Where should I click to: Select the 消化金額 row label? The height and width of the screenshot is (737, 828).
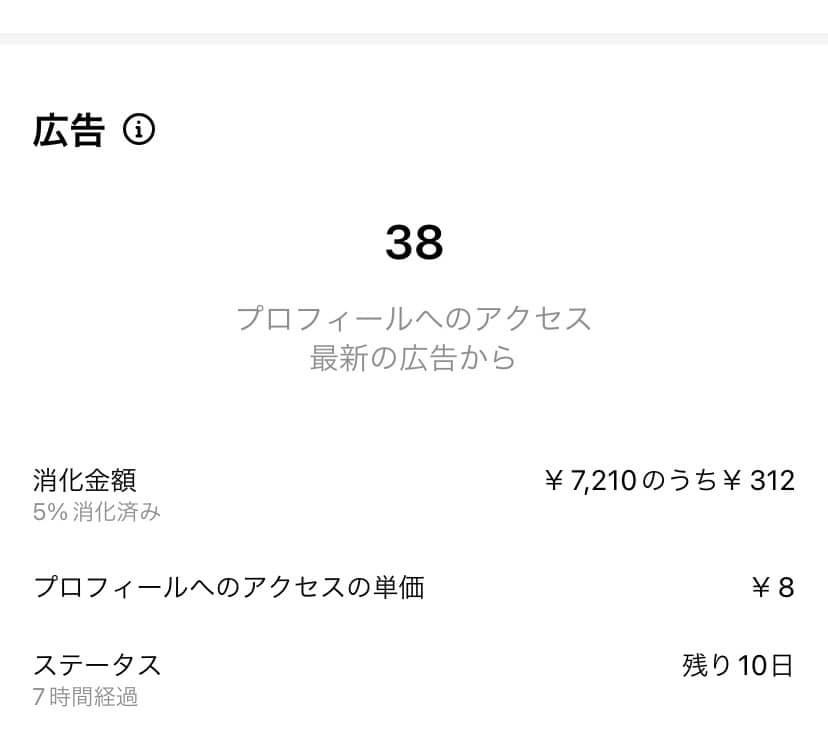(84, 480)
